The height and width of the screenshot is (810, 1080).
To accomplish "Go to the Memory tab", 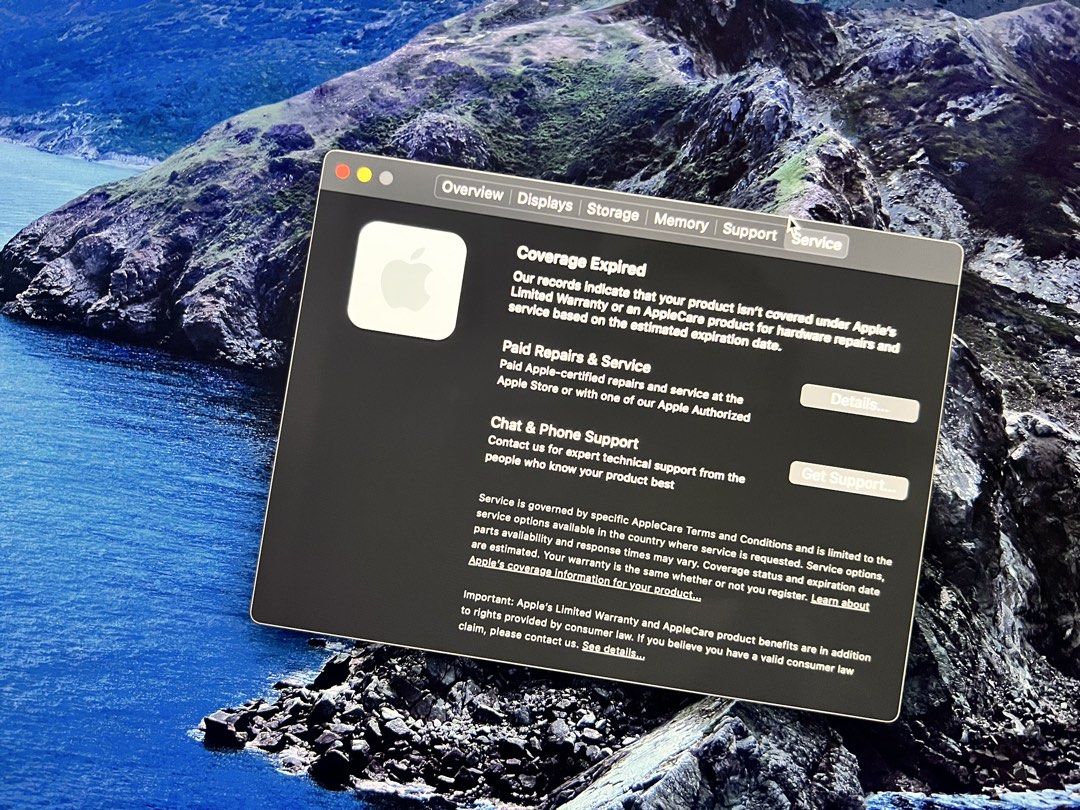I will 681,222.
